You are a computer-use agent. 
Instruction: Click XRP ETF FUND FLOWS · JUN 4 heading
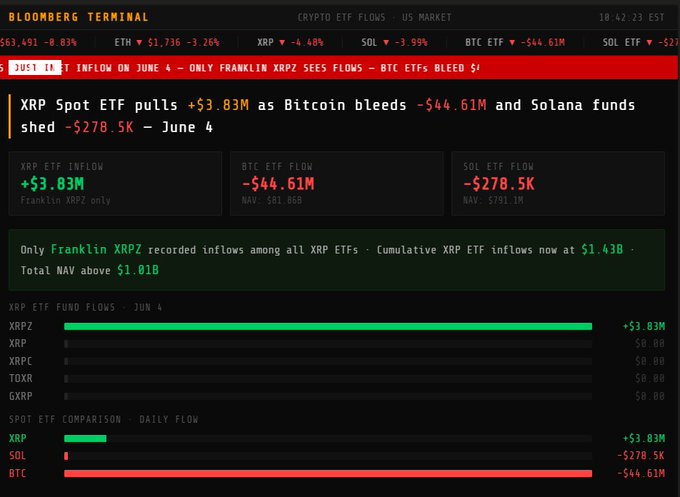[85, 307]
